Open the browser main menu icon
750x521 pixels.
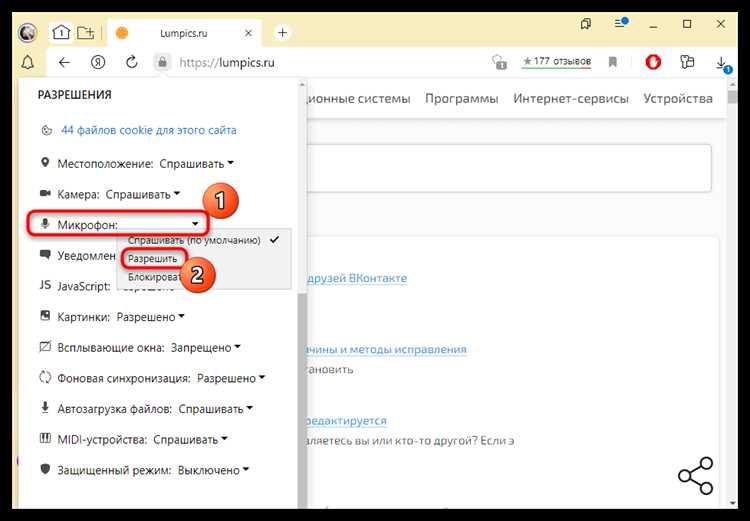click(621, 22)
